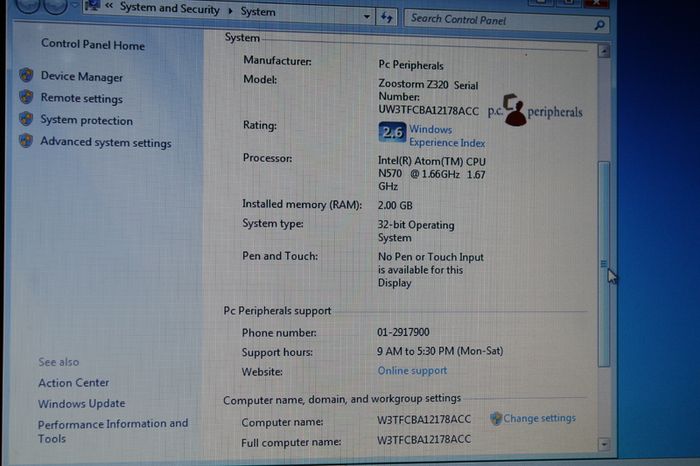This screenshot has width=700, height=466.
Task: Click the 2.00 GB memory value
Action: click(x=395, y=205)
